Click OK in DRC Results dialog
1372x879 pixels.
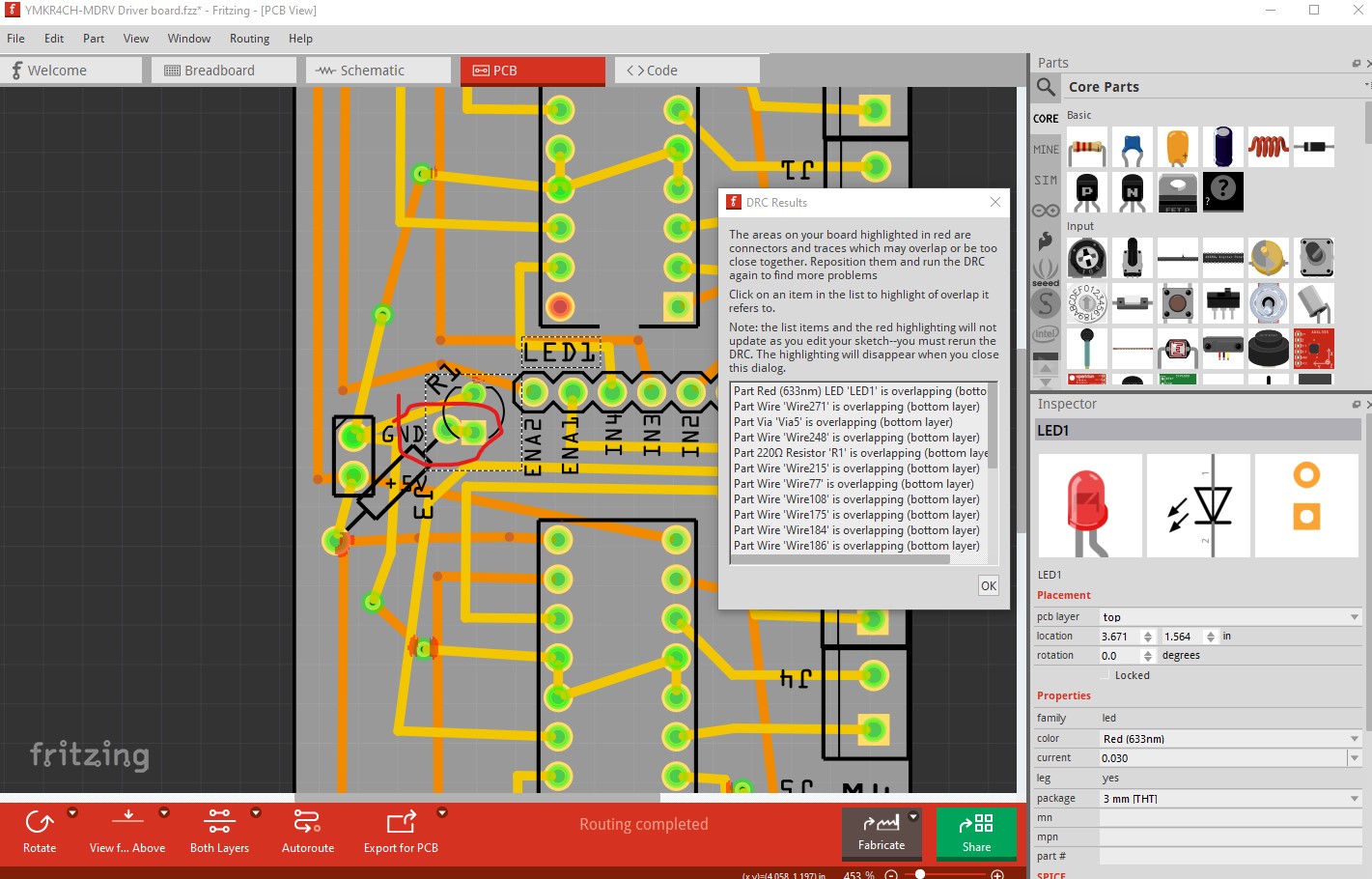(989, 585)
